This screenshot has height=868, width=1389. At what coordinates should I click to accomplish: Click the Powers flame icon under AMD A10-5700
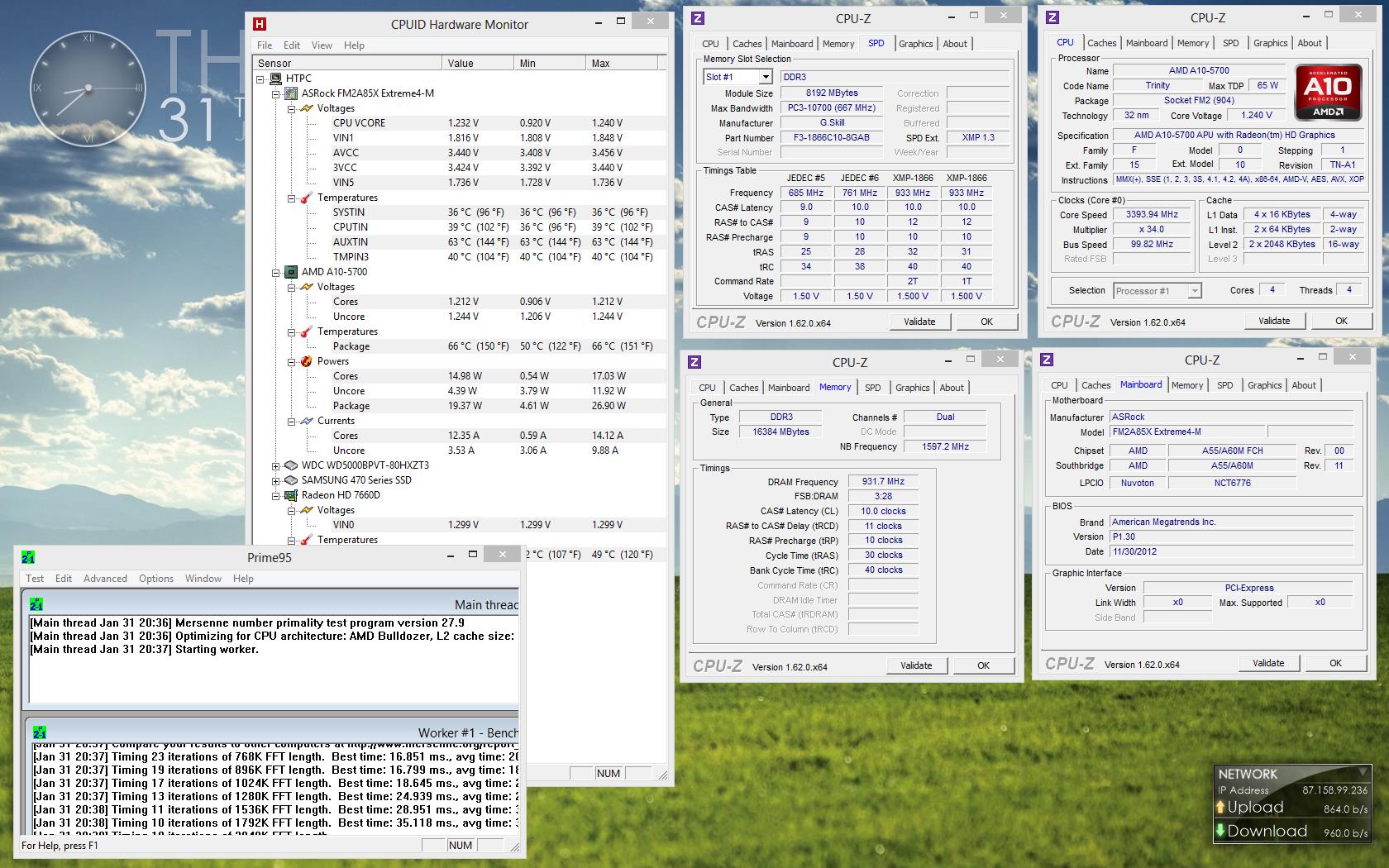pyautogui.click(x=307, y=361)
